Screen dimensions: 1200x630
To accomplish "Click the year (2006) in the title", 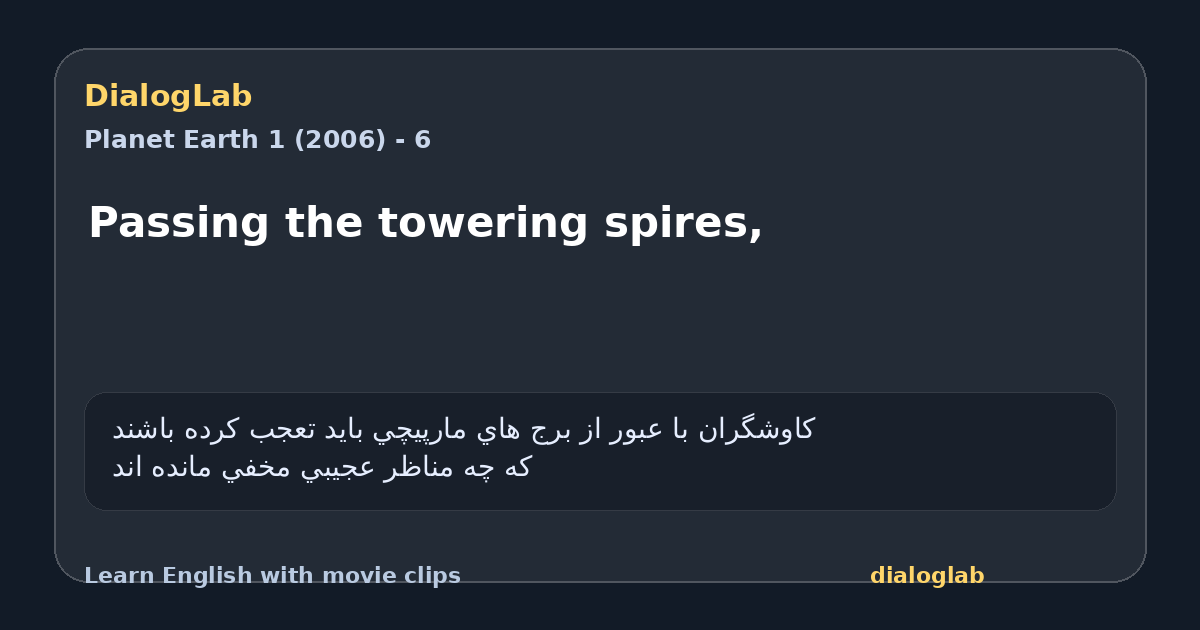I will 339,140.
